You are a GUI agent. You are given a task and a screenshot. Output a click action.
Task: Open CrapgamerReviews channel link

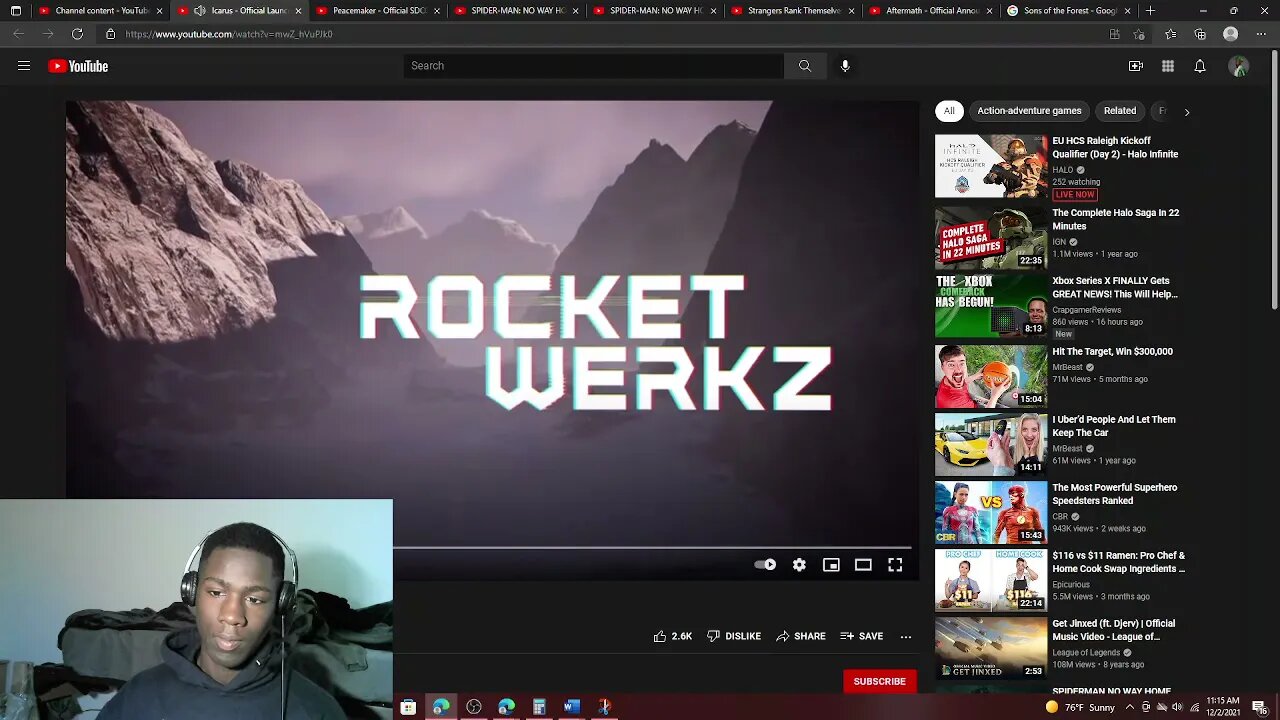pyautogui.click(x=1086, y=310)
